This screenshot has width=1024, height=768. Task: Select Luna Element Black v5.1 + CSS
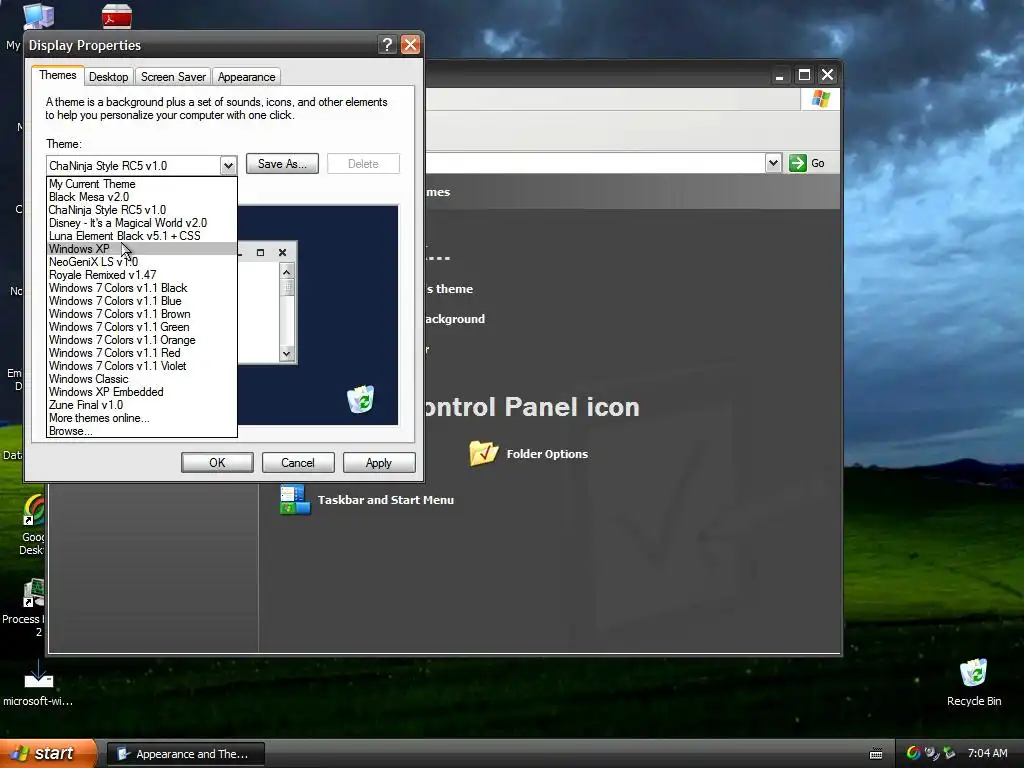pos(142,236)
